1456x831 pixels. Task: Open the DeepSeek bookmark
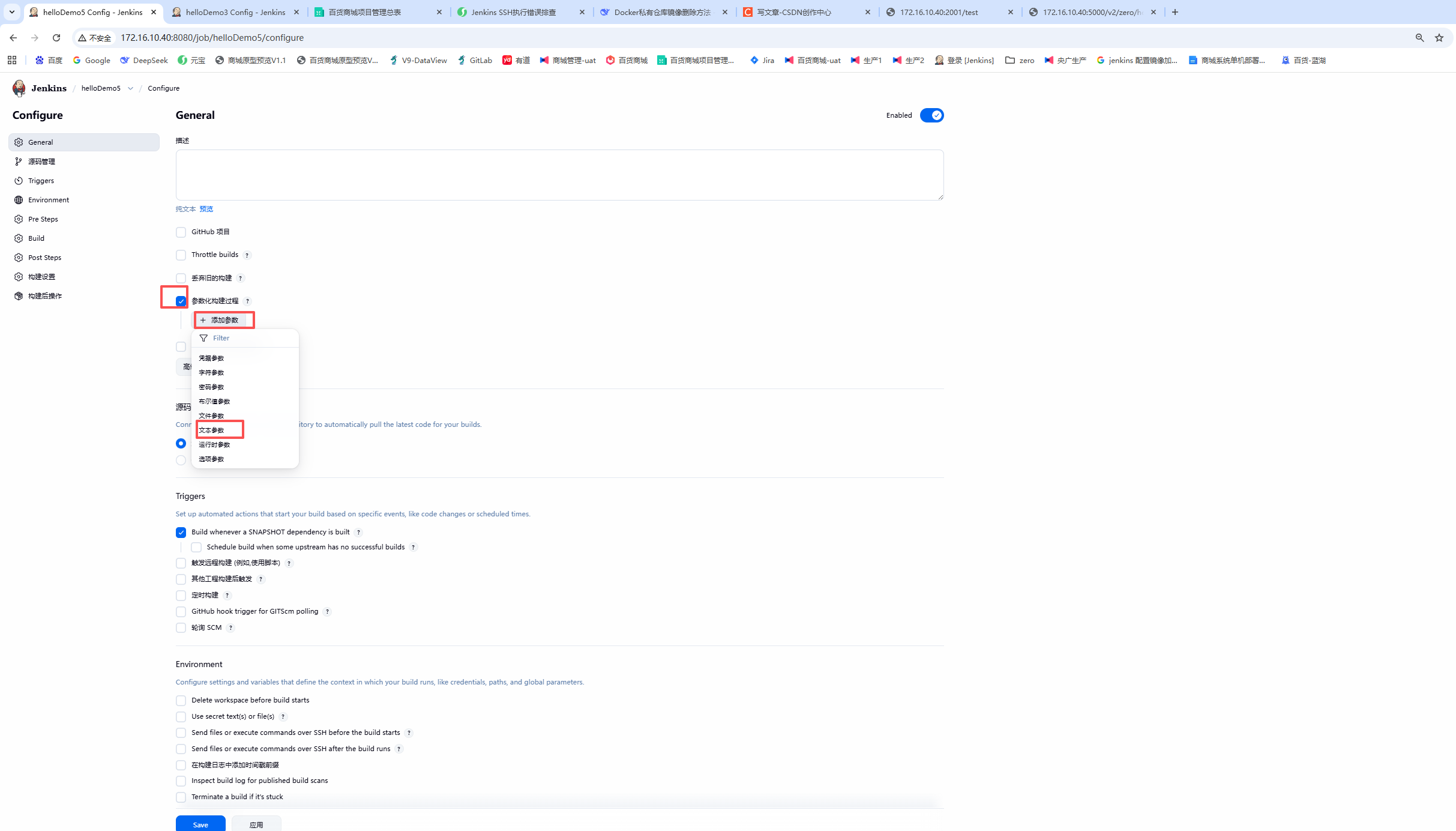(144, 60)
